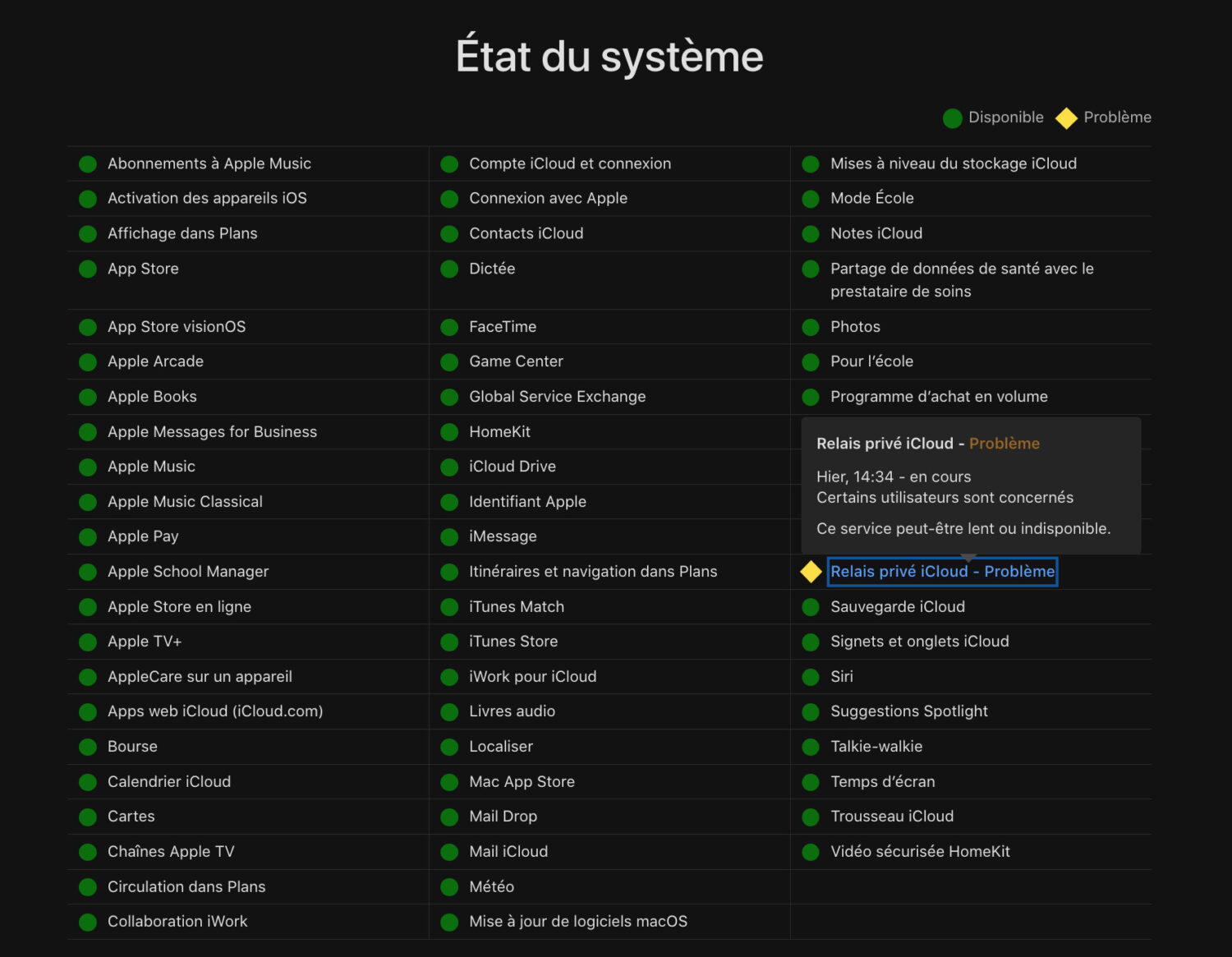
Task: Click the Mail iCloud entry
Action: tap(508, 852)
